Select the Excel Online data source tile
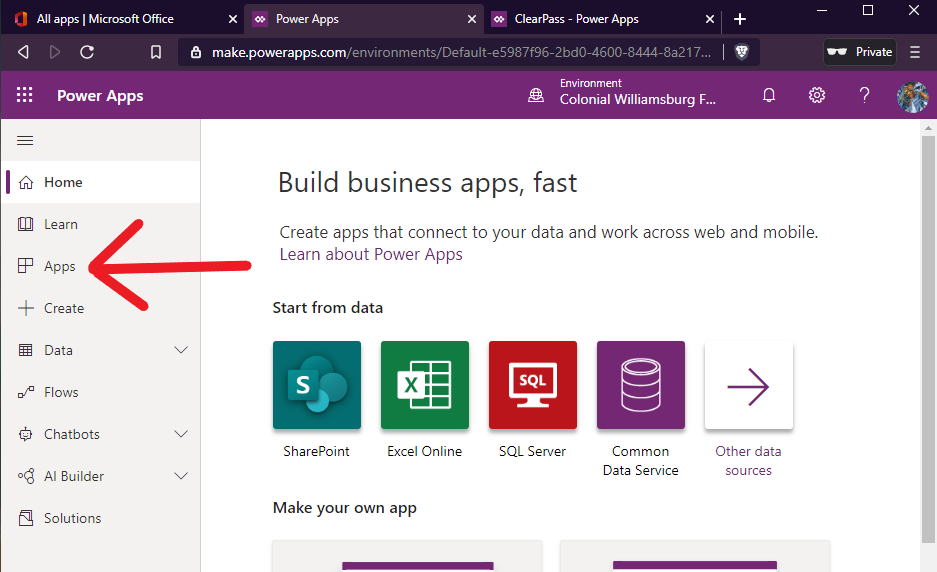Screen dimensions: 937x572 click(425, 385)
